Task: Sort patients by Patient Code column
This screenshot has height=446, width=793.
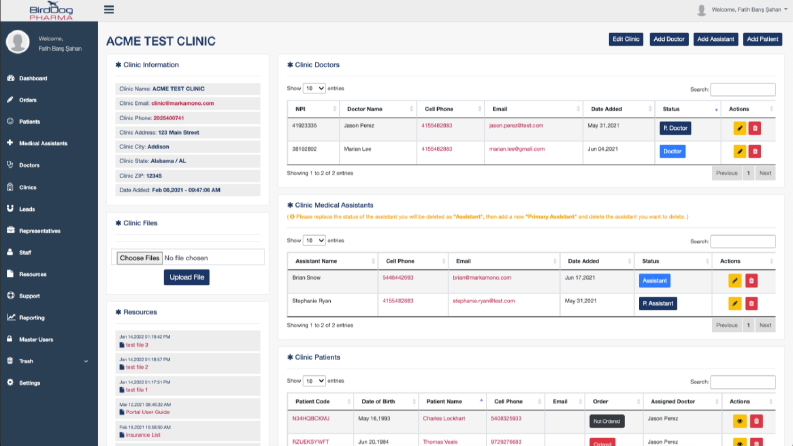Action: tap(321, 402)
